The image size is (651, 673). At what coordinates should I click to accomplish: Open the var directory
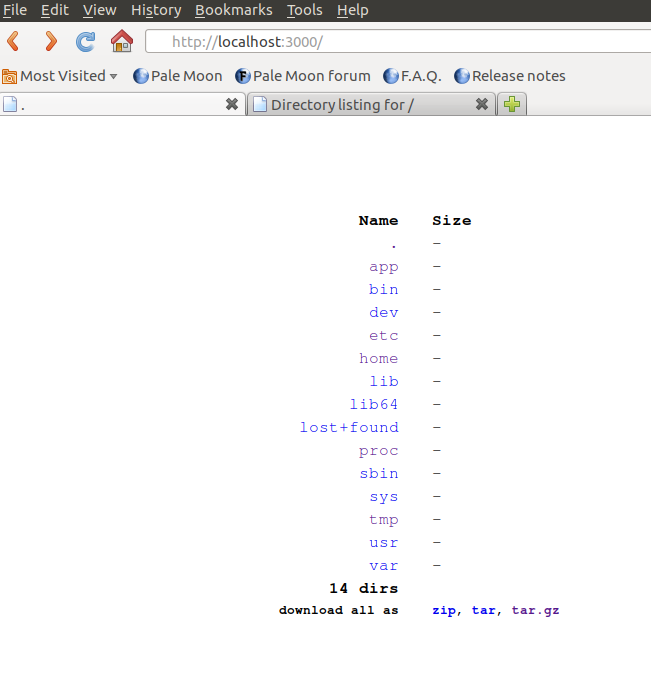pyautogui.click(x=384, y=566)
